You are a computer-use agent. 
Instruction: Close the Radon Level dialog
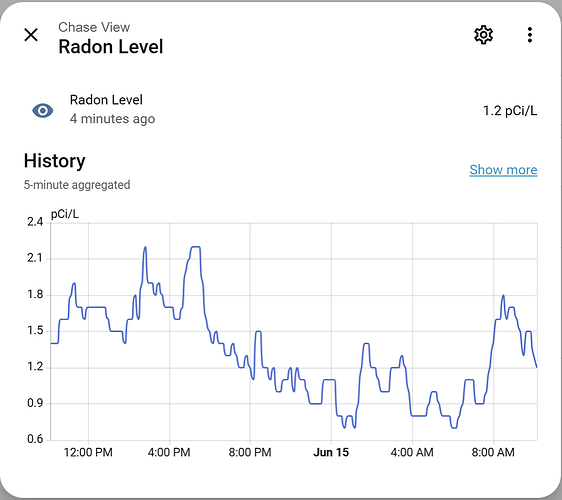pos(31,35)
